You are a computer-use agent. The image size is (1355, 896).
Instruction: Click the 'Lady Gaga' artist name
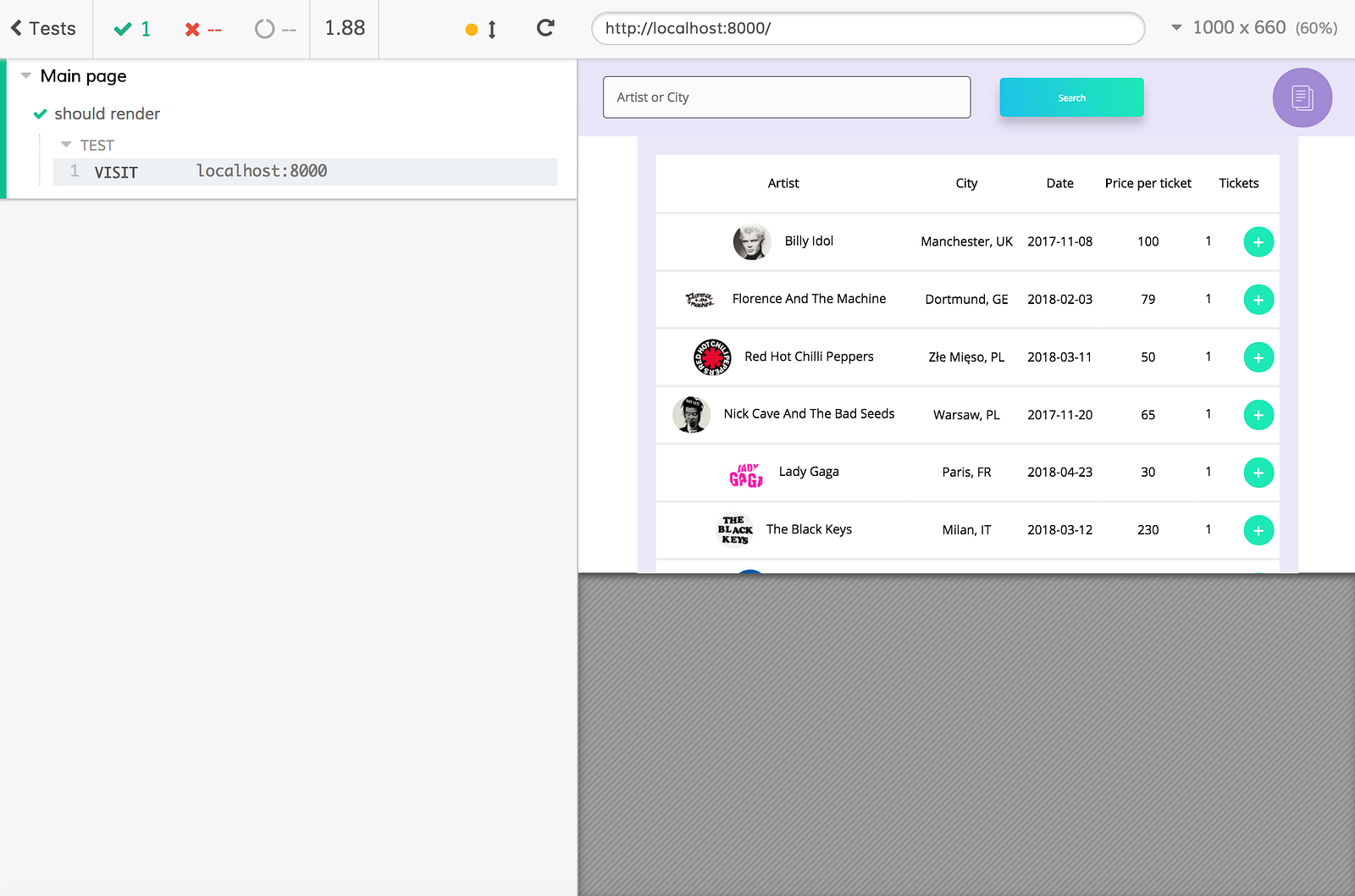pyautogui.click(x=809, y=472)
